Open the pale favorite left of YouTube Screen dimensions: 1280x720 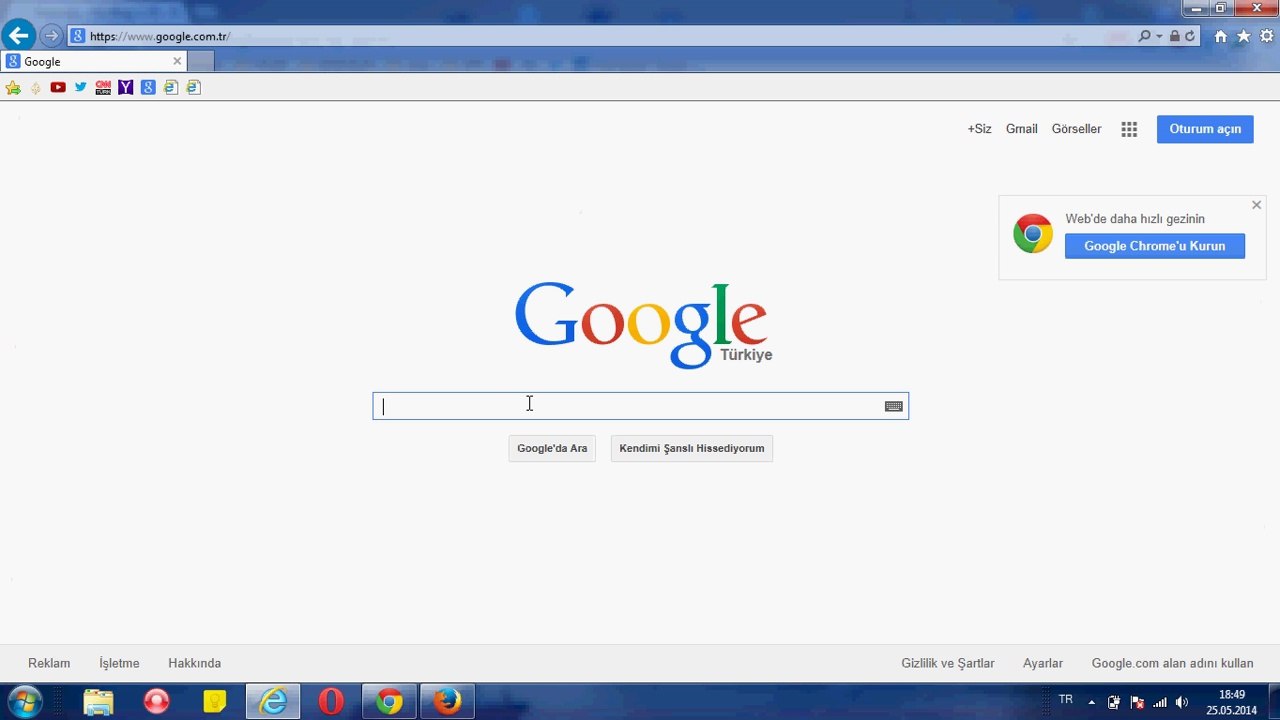point(36,88)
